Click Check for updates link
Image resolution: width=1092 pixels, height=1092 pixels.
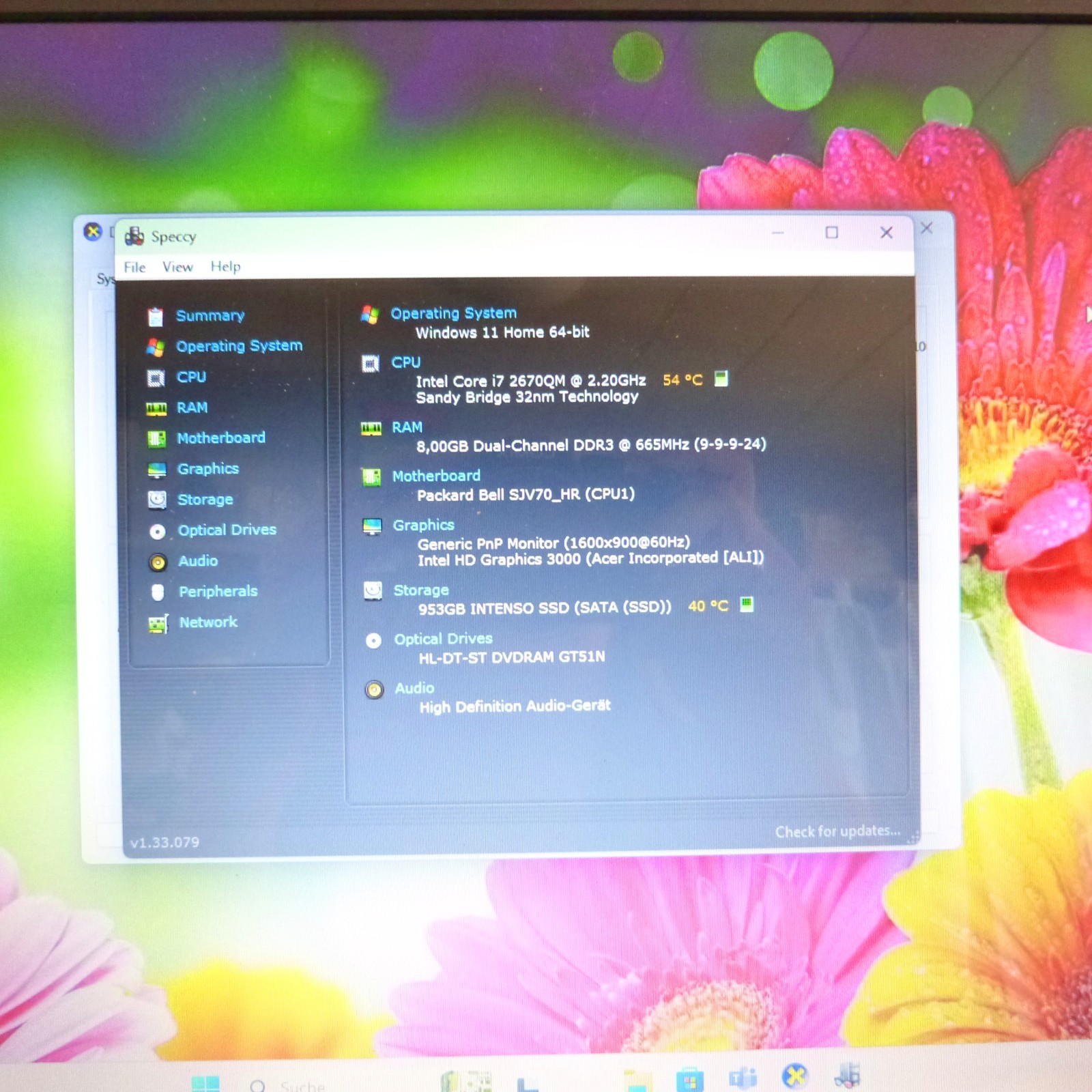click(837, 831)
